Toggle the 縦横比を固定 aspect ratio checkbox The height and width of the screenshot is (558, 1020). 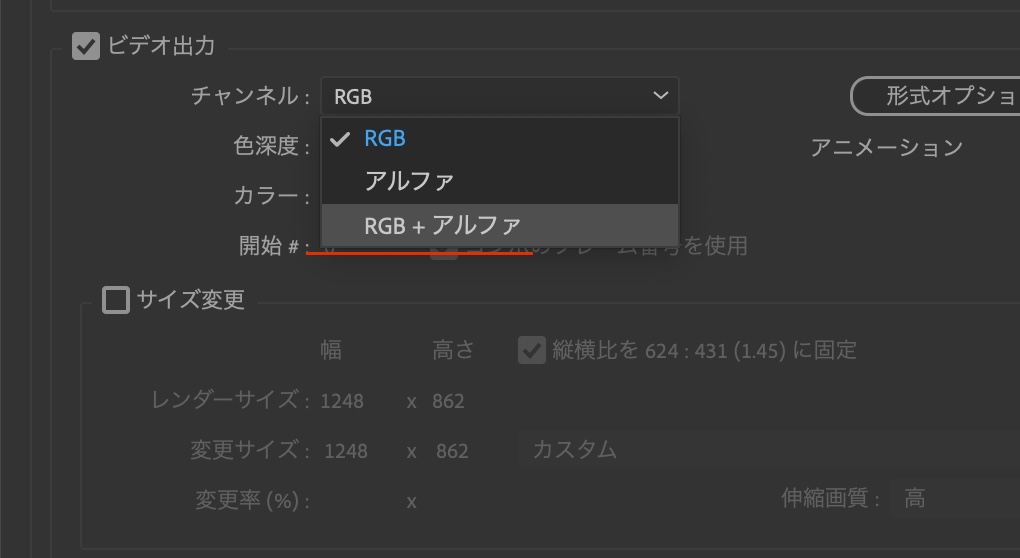click(532, 350)
